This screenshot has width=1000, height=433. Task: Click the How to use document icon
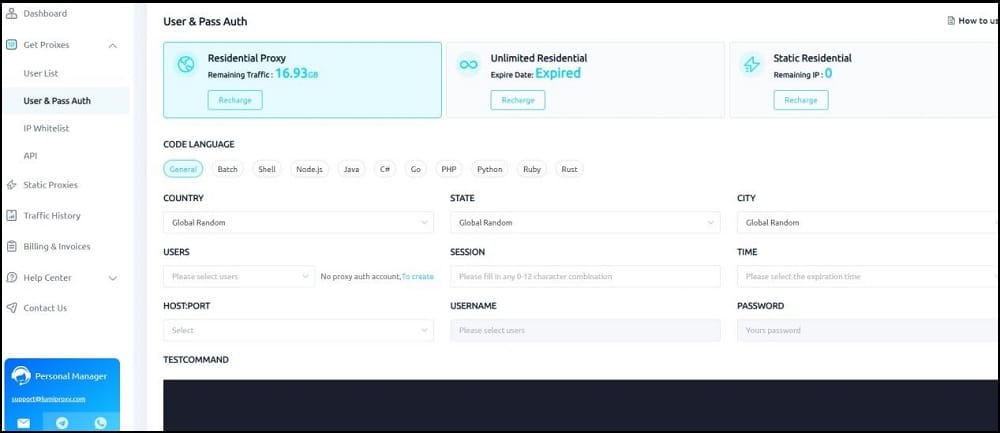click(951, 20)
